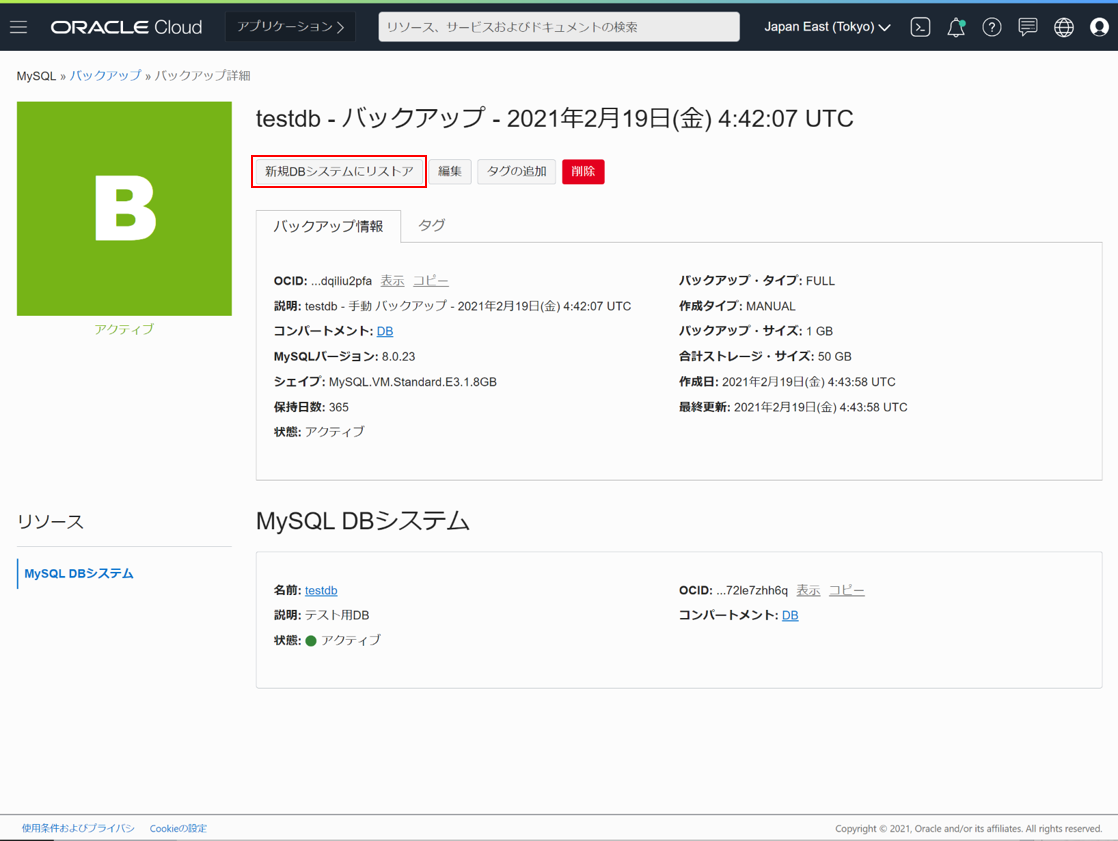This screenshot has width=1118, height=841.
Task: Click 新規DBシステムにリストア button
Action: tap(339, 171)
